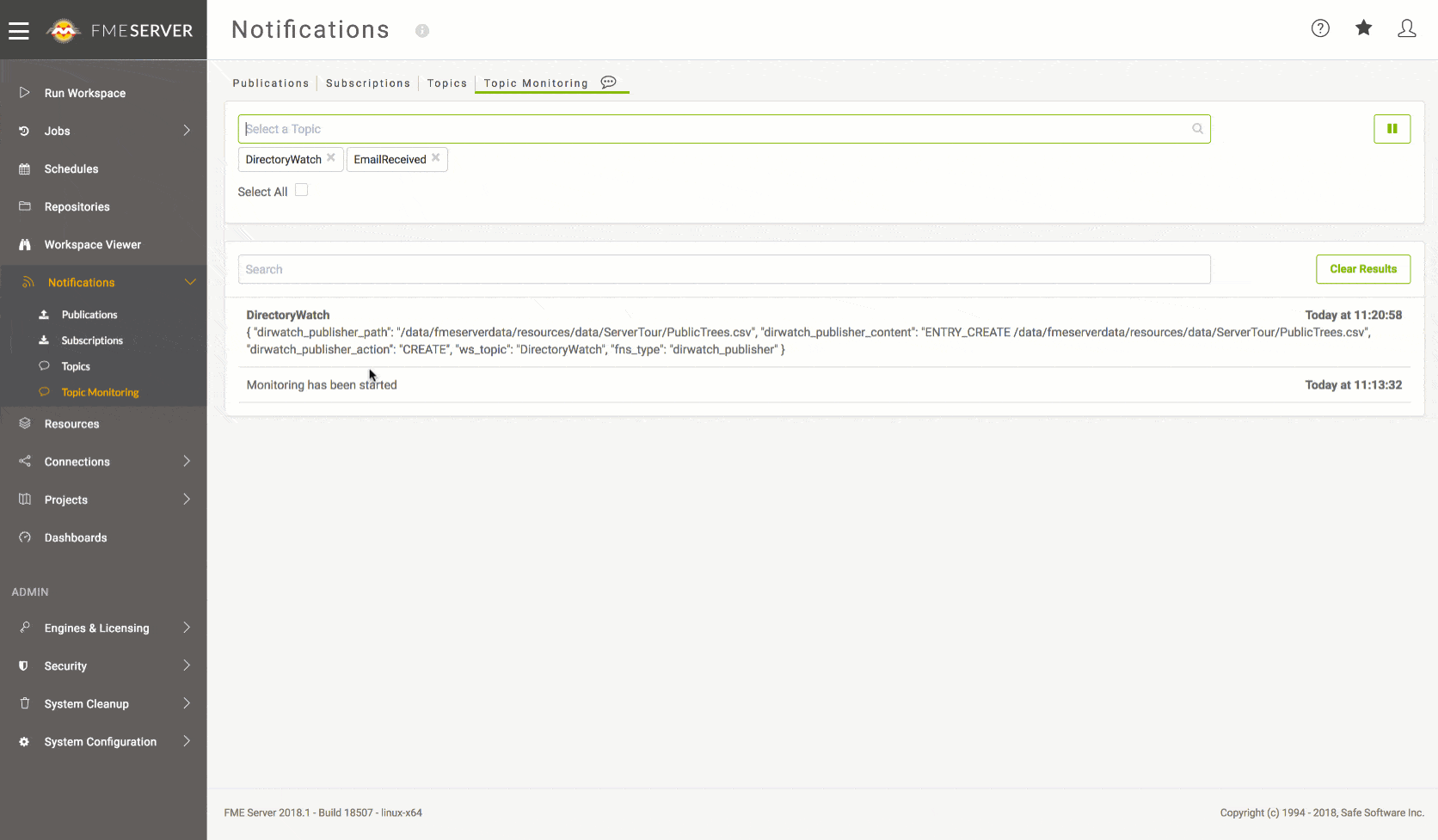Image resolution: width=1438 pixels, height=840 pixels.
Task: Click the Clear Results button
Action: click(x=1363, y=269)
